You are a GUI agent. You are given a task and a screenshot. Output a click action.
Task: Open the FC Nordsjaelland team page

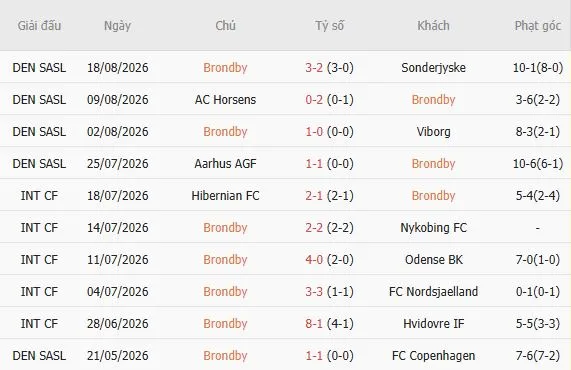(x=433, y=292)
